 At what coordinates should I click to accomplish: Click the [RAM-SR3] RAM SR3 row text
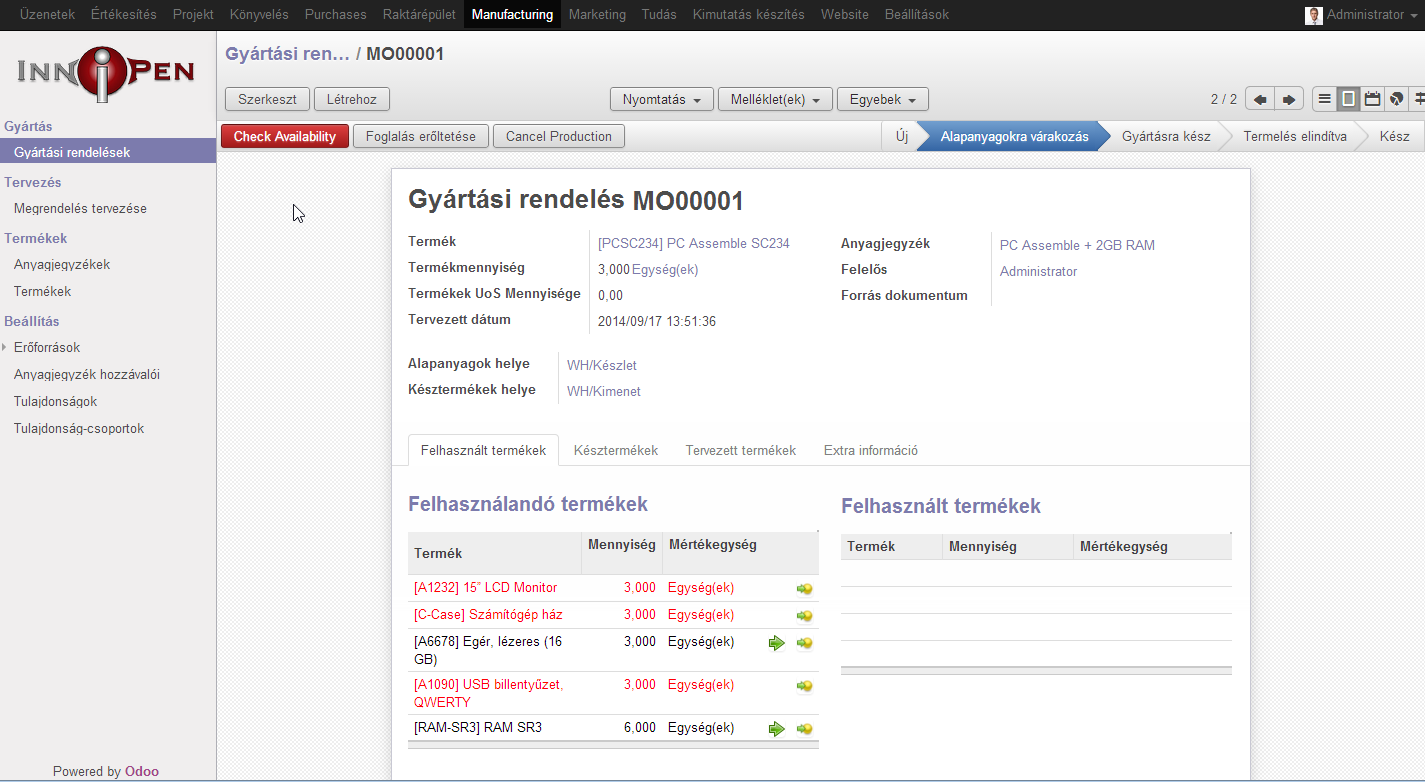pos(478,727)
